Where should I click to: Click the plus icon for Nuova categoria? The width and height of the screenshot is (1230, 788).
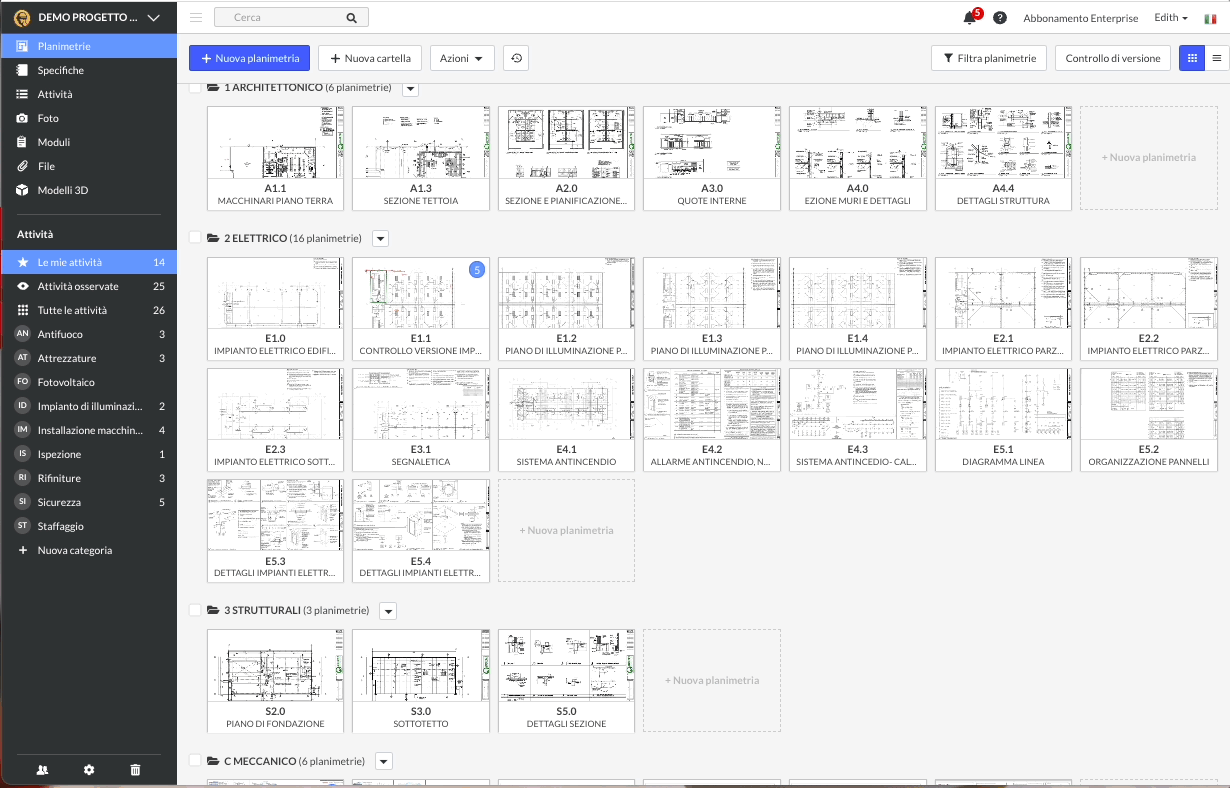tap(23, 550)
